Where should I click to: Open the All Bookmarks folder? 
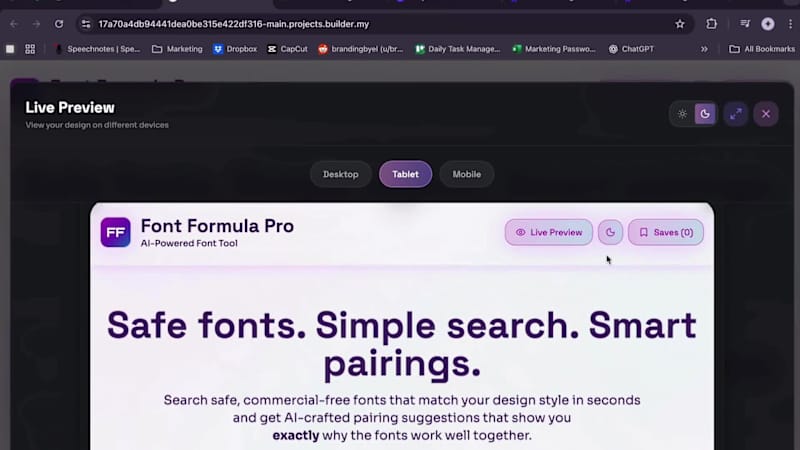pyautogui.click(x=762, y=49)
